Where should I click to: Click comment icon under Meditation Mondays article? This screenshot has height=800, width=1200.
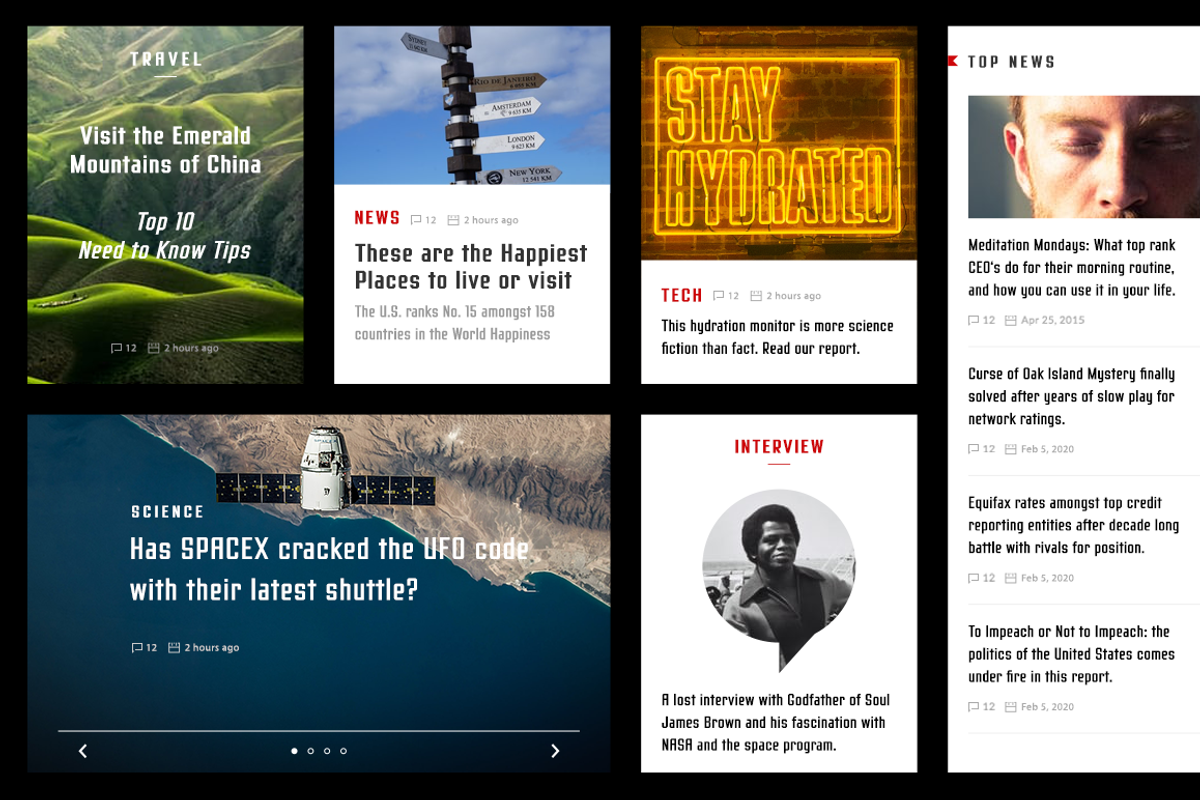click(974, 320)
